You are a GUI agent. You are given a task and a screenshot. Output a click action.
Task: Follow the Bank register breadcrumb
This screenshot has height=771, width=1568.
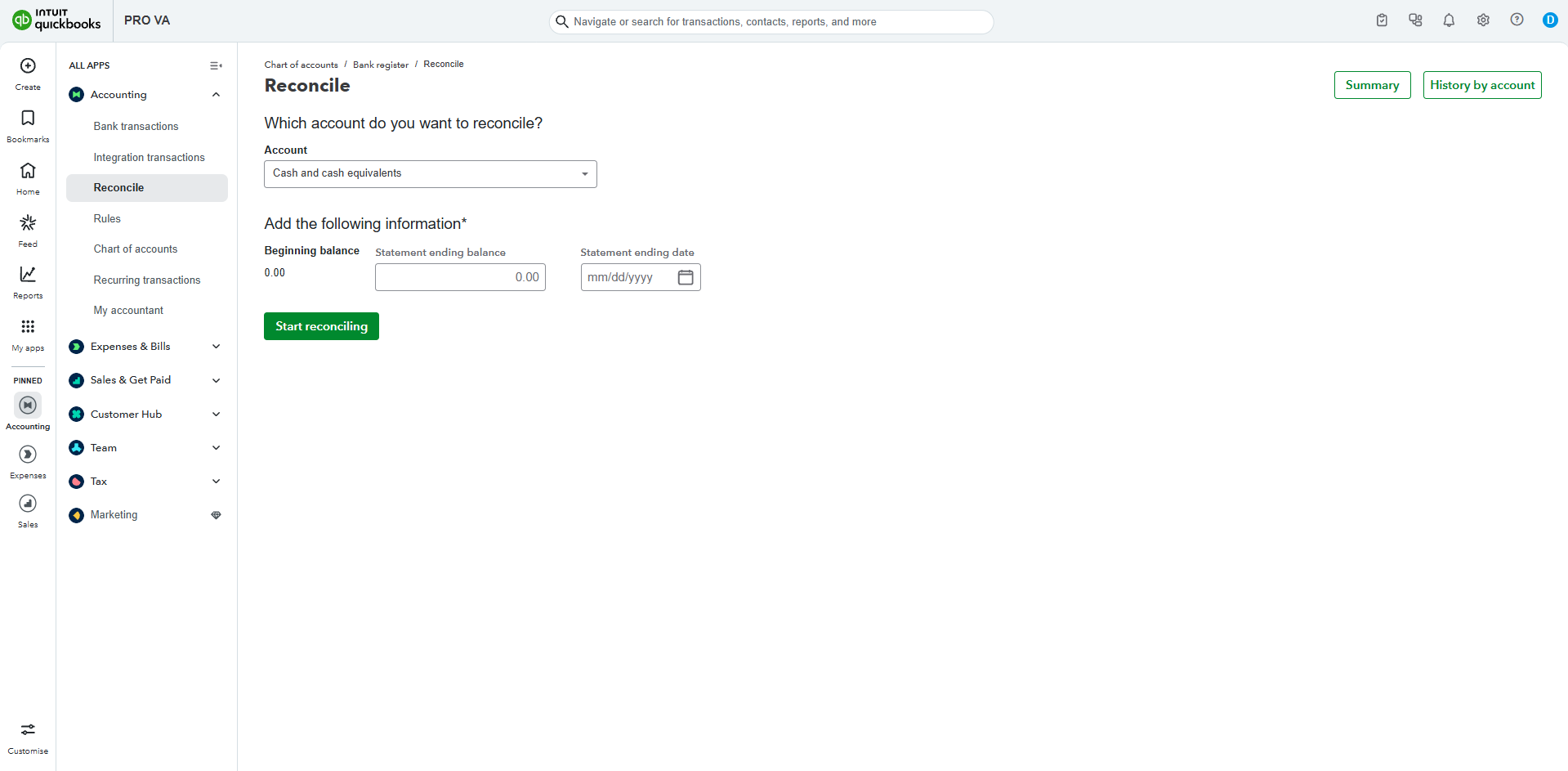[381, 65]
